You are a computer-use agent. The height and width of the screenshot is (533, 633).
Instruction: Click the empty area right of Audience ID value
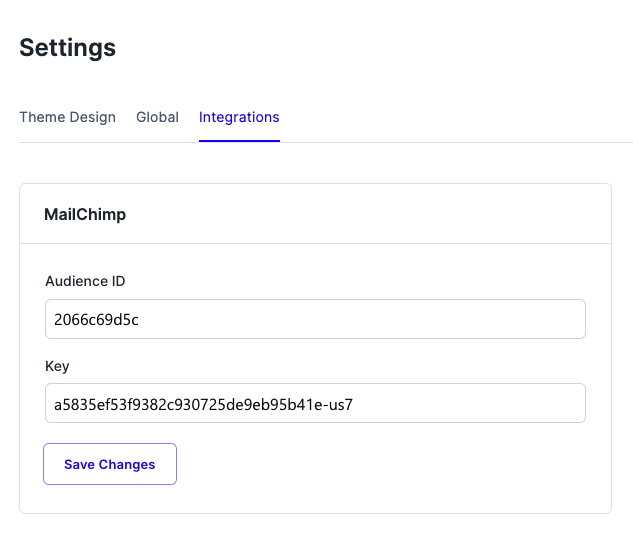[x=400, y=319]
